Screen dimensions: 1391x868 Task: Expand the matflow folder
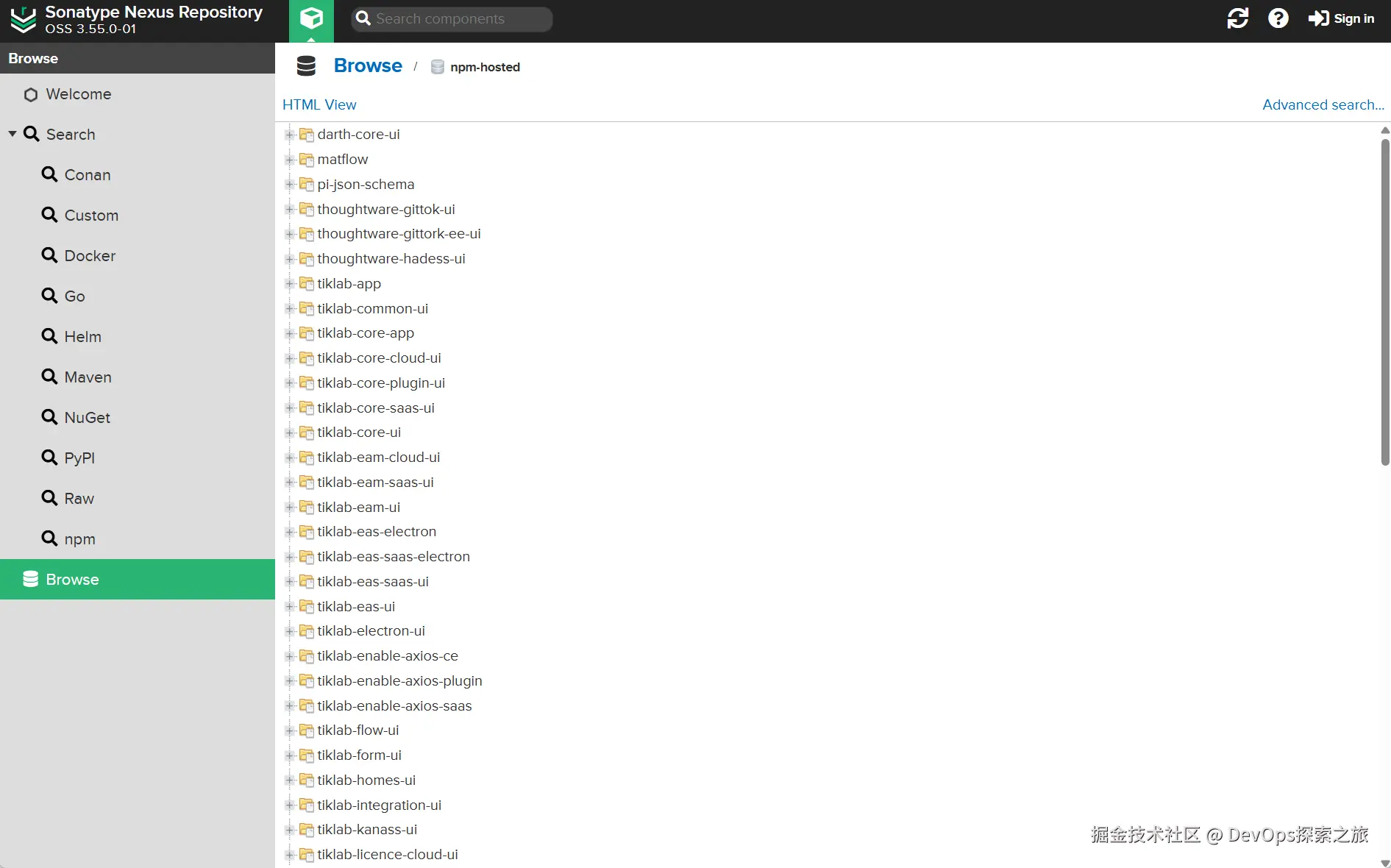pyautogui.click(x=290, y=160)
